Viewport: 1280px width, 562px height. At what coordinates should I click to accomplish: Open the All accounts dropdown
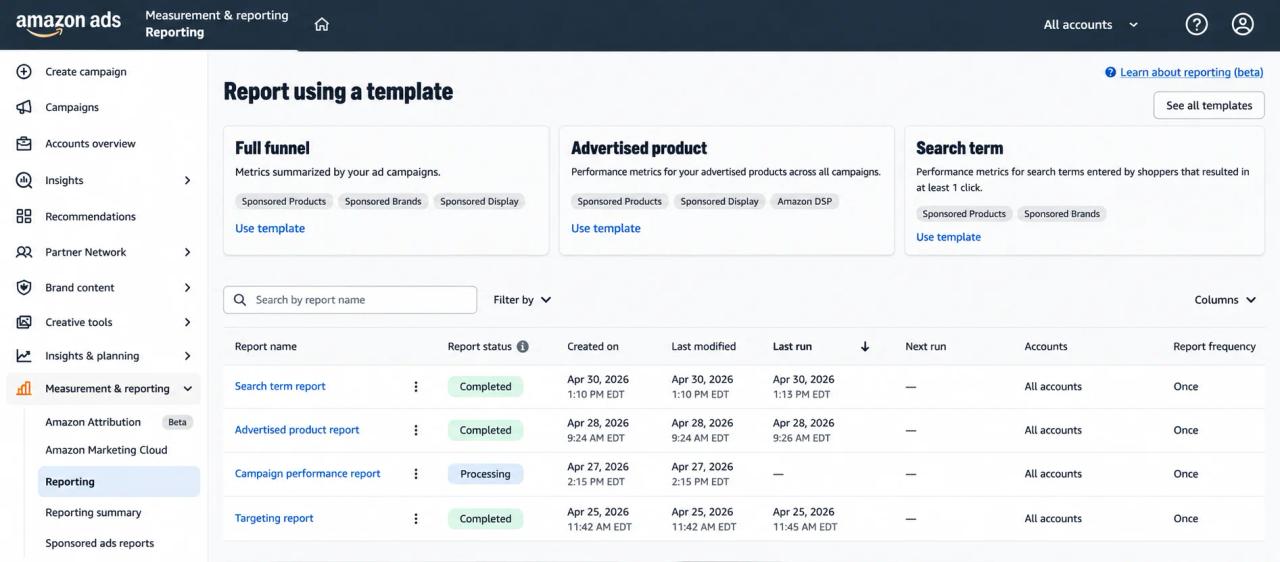pos(1090,25)
